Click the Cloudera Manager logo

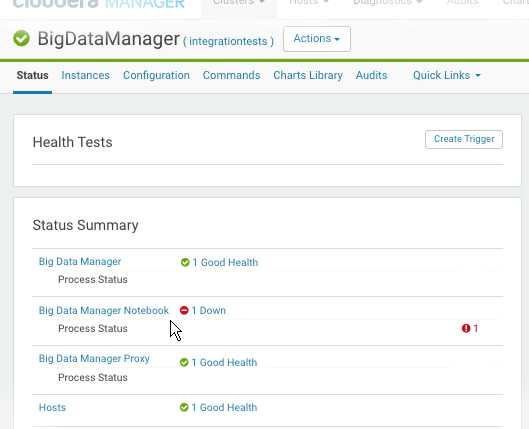coord(99,4)
